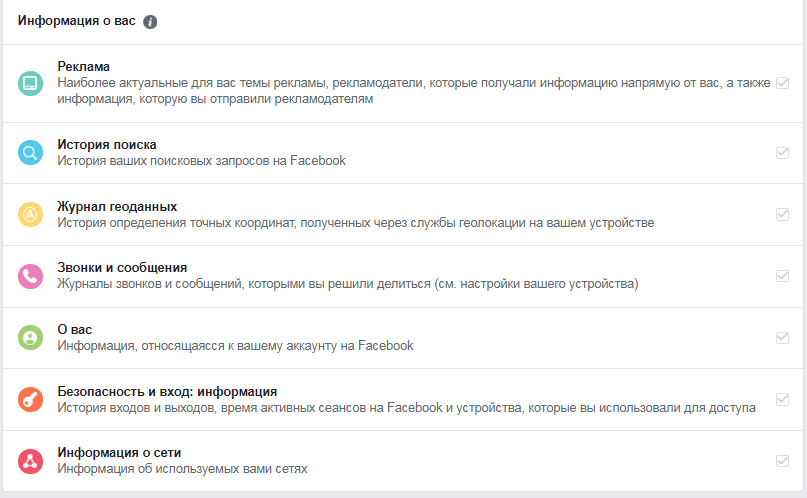Uncheck the О вас checkbox

[x=782, y=338]
